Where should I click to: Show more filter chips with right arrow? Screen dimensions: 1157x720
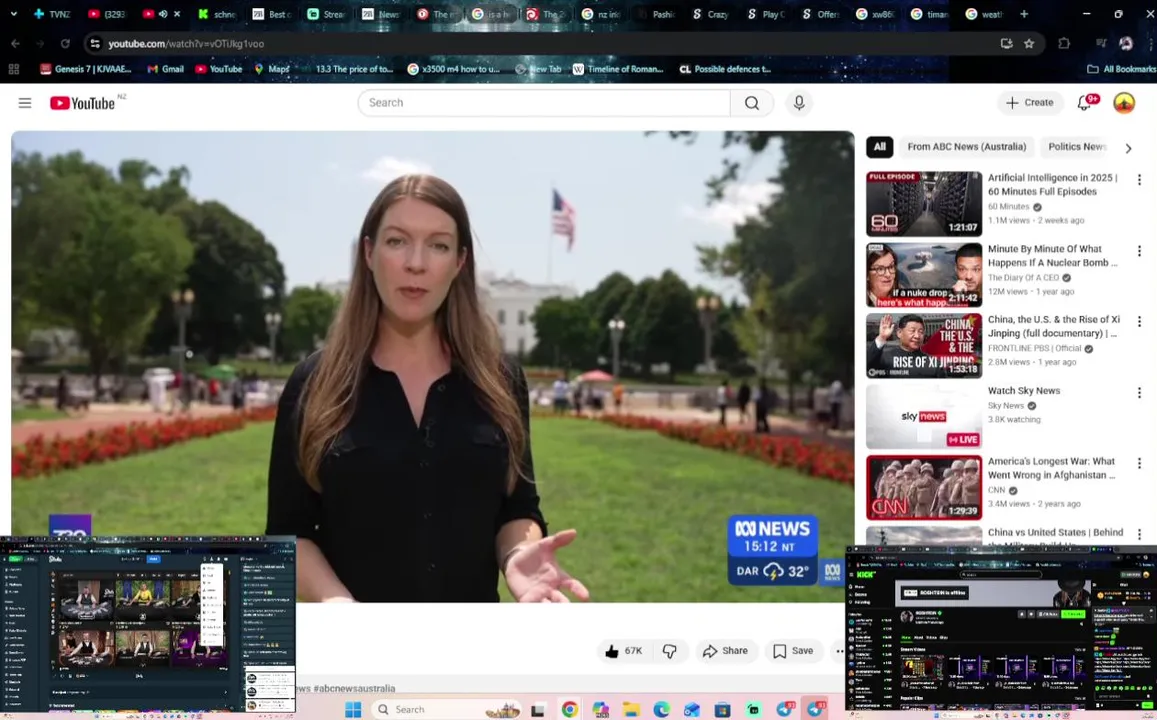pyautogui.click(x=1128, y=148)
